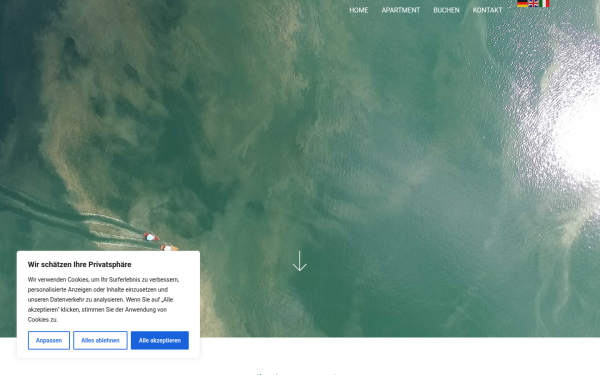Viewport: 600px width, 375px height.
Task: Open the HOME navigation item
Action: point(359,10)
